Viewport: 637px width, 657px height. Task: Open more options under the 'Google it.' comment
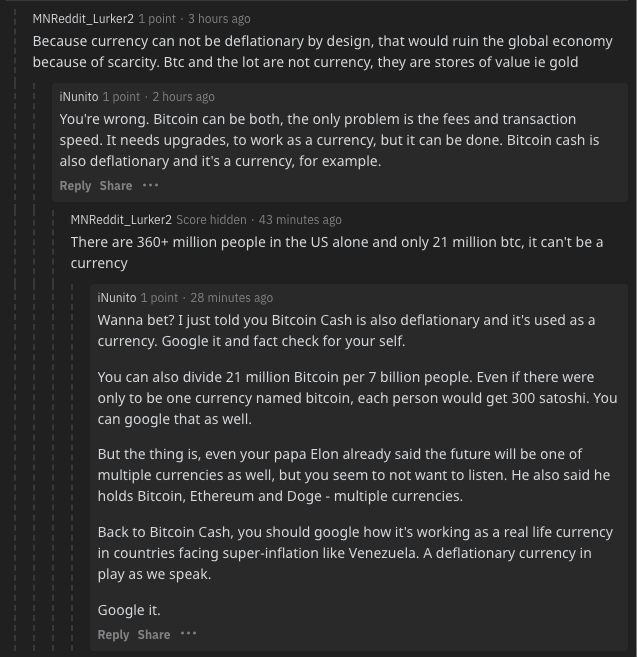pos(188,634)
